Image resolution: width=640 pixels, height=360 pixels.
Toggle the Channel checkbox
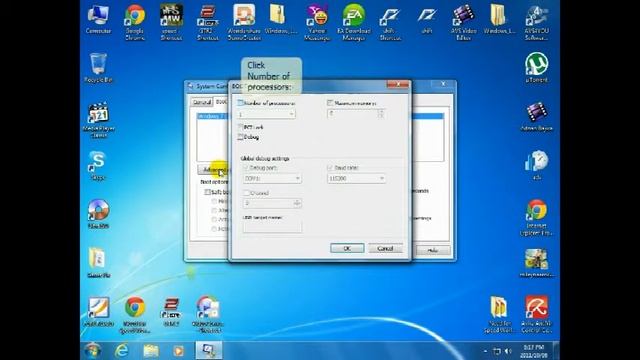pos(246,193)
